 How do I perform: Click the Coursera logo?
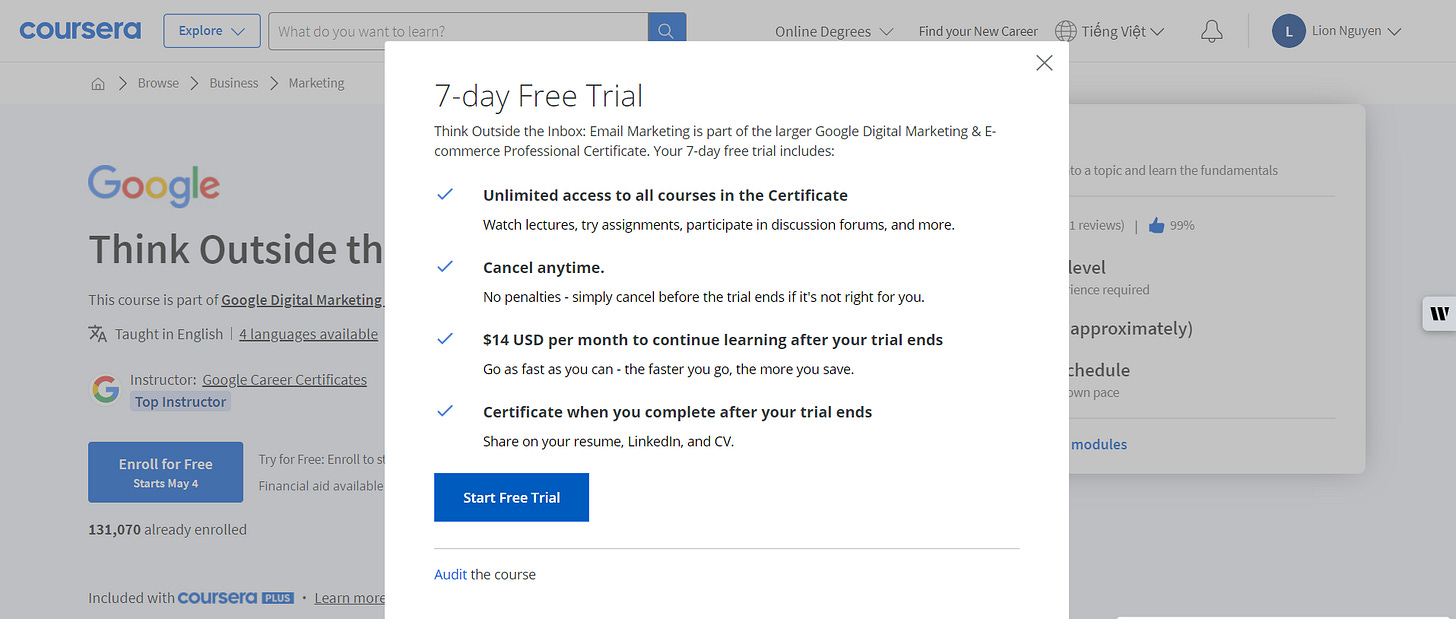[x=80, y=31]
